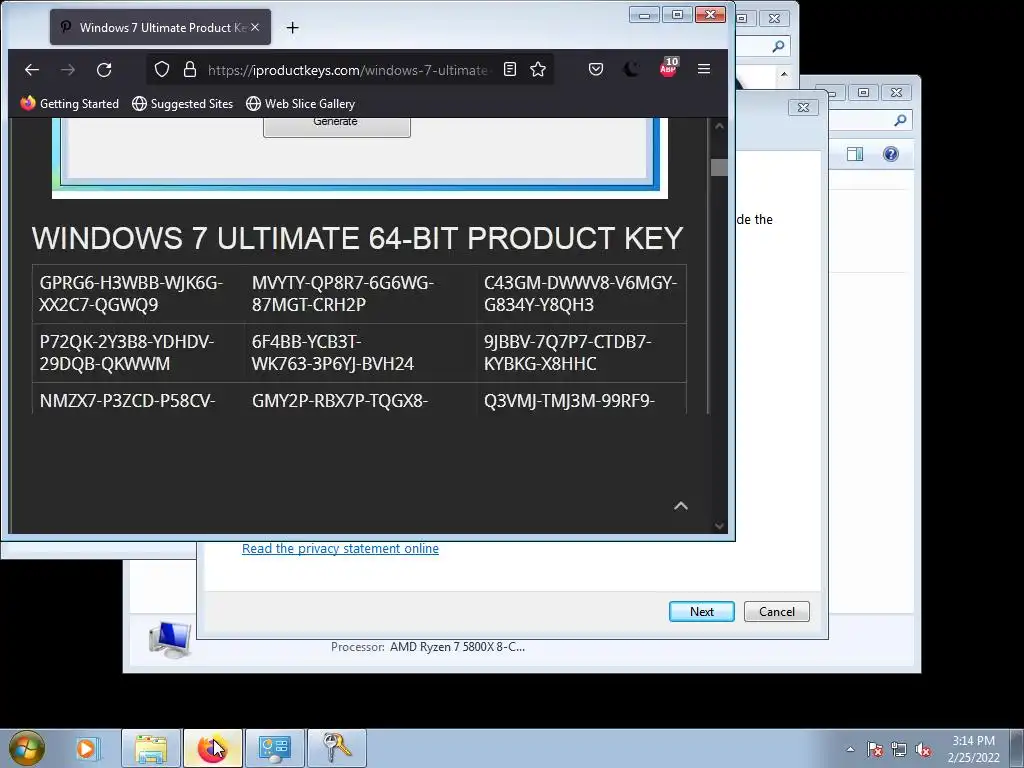
Task: Open Read the privacy statement online link
Action: 340,549
